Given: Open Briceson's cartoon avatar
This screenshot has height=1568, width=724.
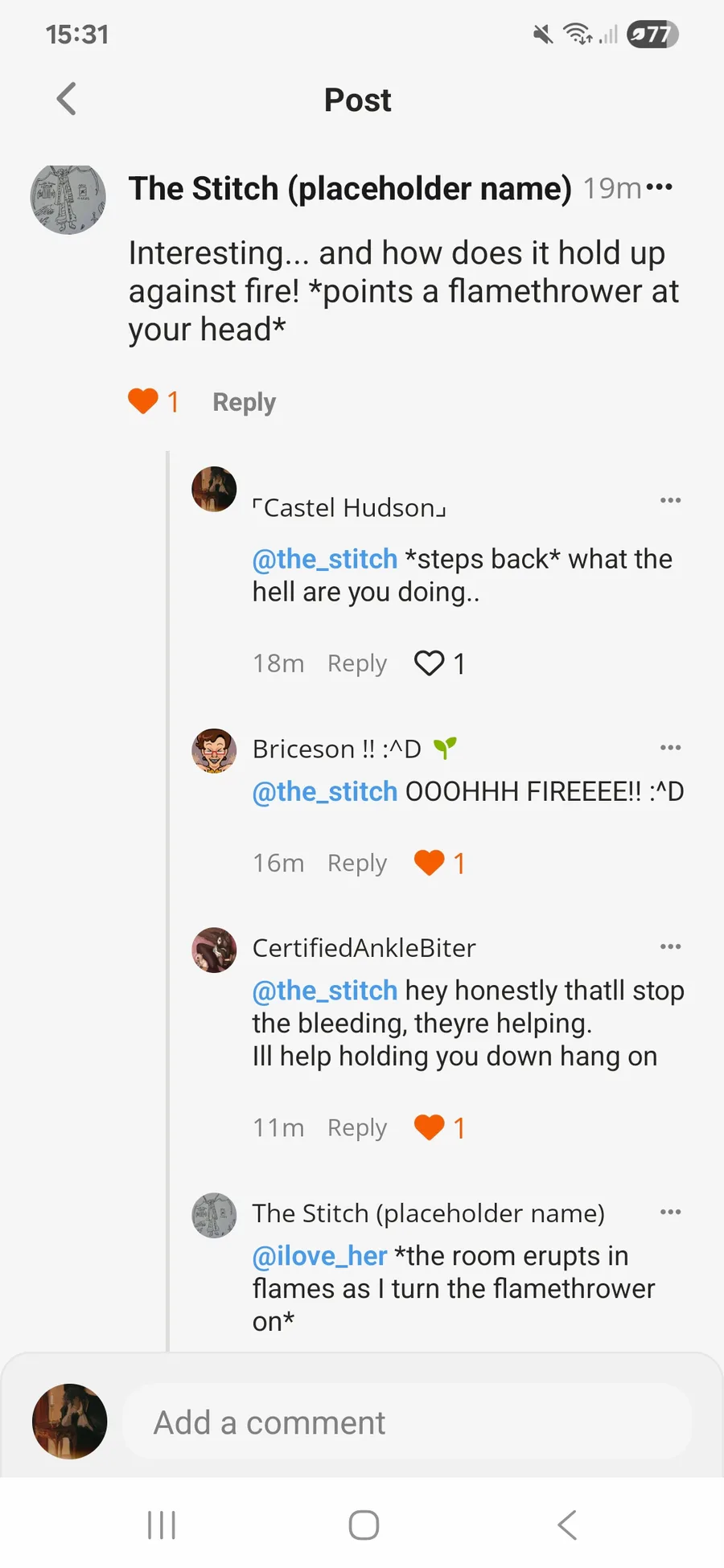Looking at the screenshot, I should (214, 751).
